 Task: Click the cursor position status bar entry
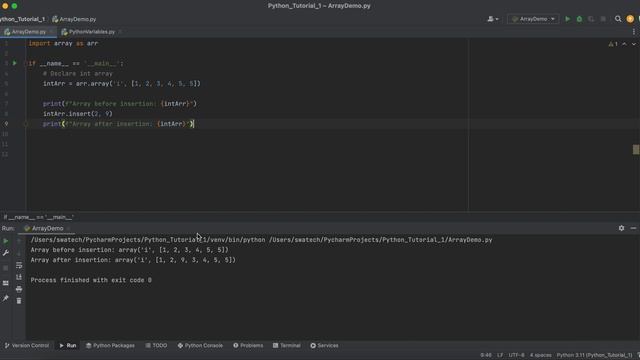tap(486, 355)
